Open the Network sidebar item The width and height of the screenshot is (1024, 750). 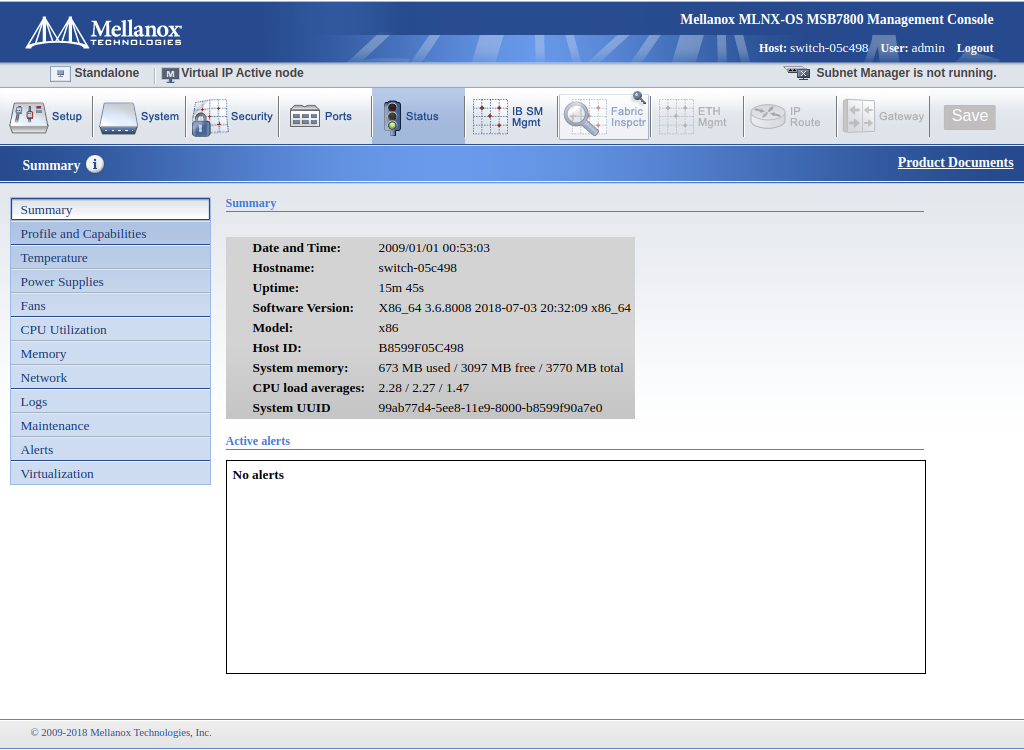coord(110,378)
